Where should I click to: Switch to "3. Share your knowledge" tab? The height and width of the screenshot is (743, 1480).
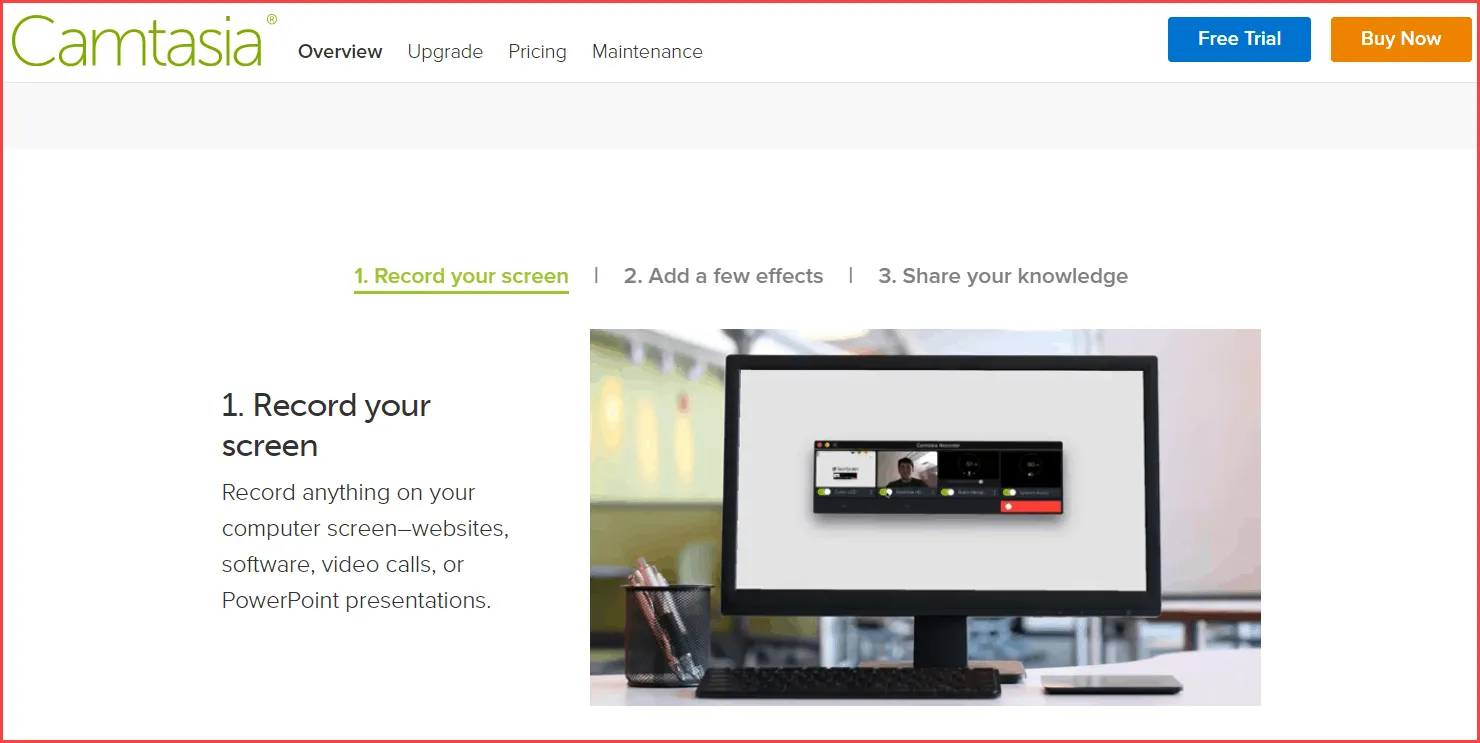coord(1003,276)
